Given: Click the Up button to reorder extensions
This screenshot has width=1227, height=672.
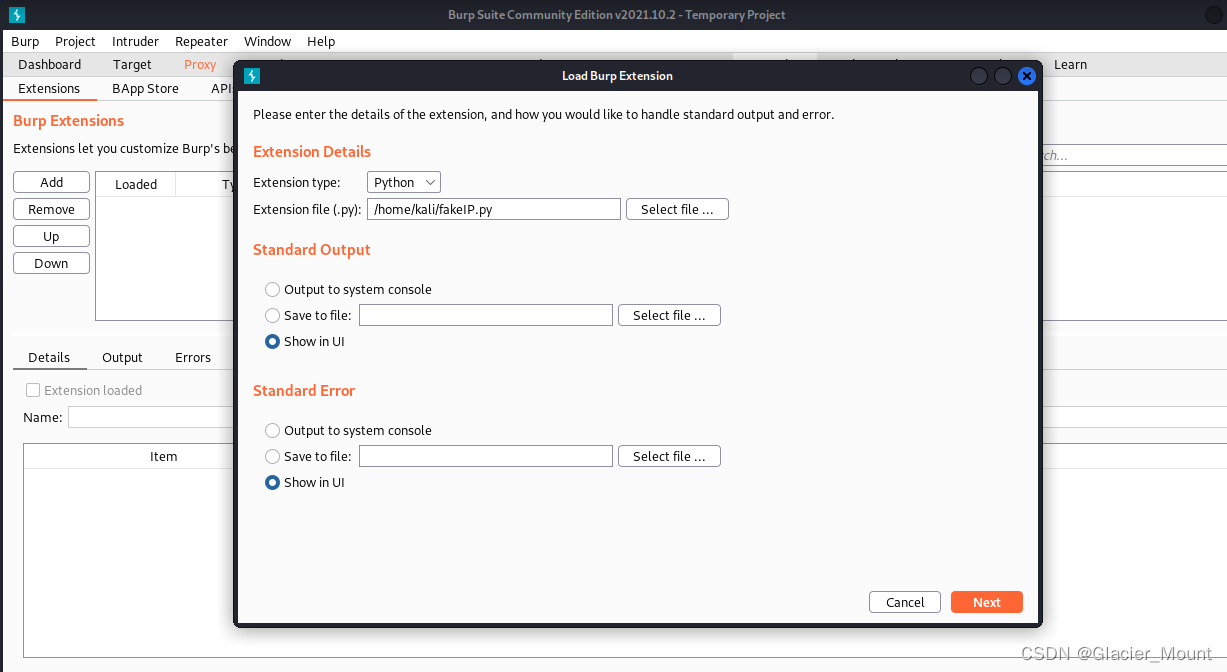Looking at the screenshot, I should [51, 236].
